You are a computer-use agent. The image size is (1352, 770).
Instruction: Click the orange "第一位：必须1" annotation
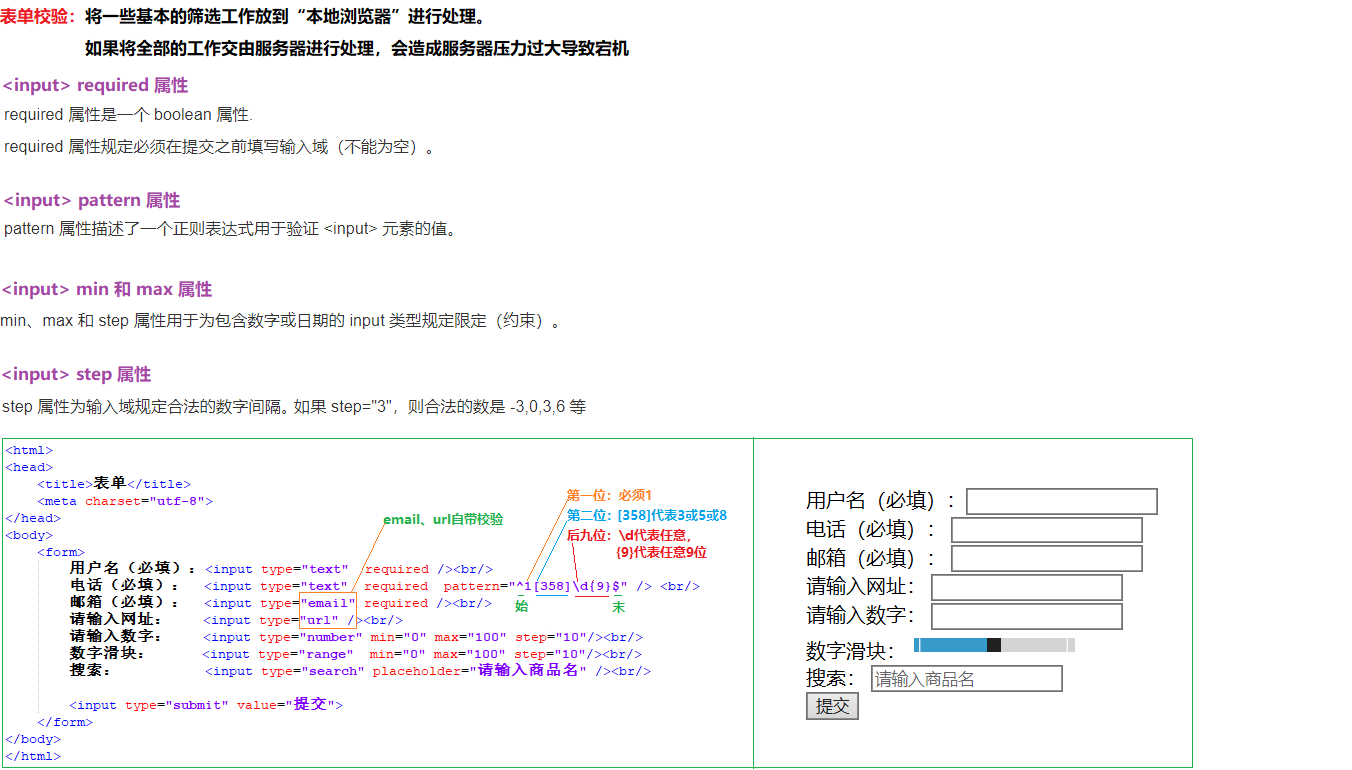[609, 495]
